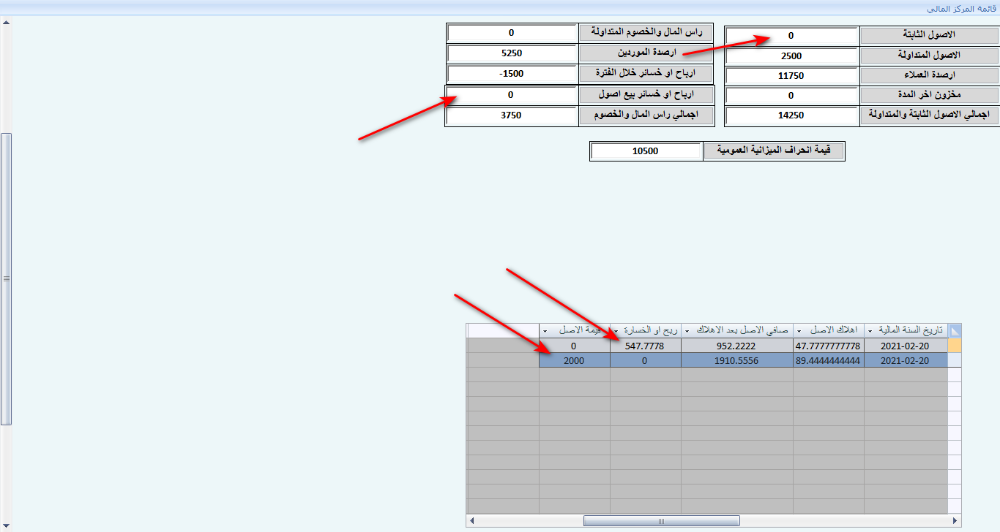
Task: Click the left pane scroll-up arrow
Action: tap(6, 24)
